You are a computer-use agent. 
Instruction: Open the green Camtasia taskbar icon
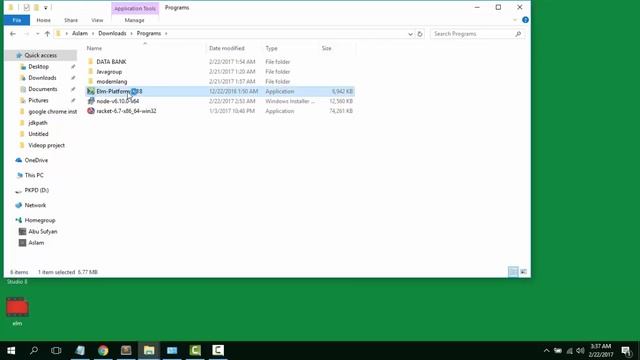(x=195, y=351)
